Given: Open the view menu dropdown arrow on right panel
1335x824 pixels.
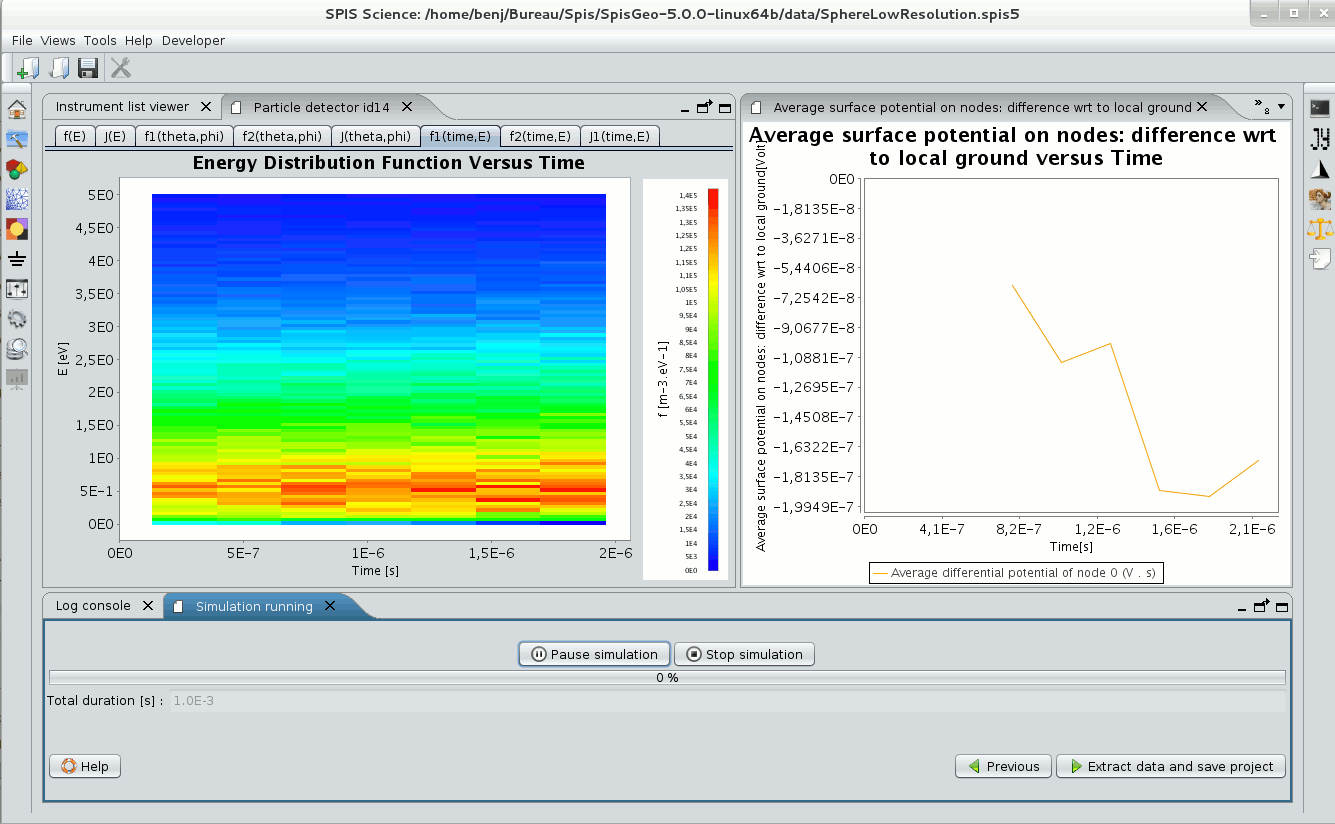Looking at the screenshot, I should [1281, 106].
